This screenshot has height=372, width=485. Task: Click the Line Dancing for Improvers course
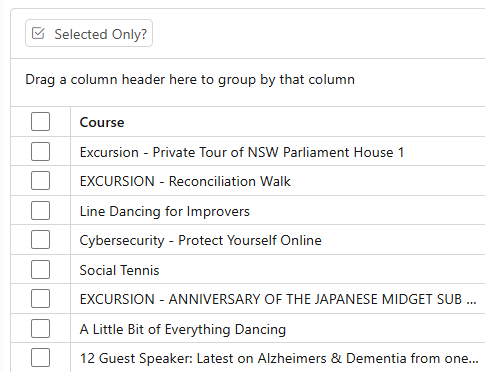(x=165, y=211)
